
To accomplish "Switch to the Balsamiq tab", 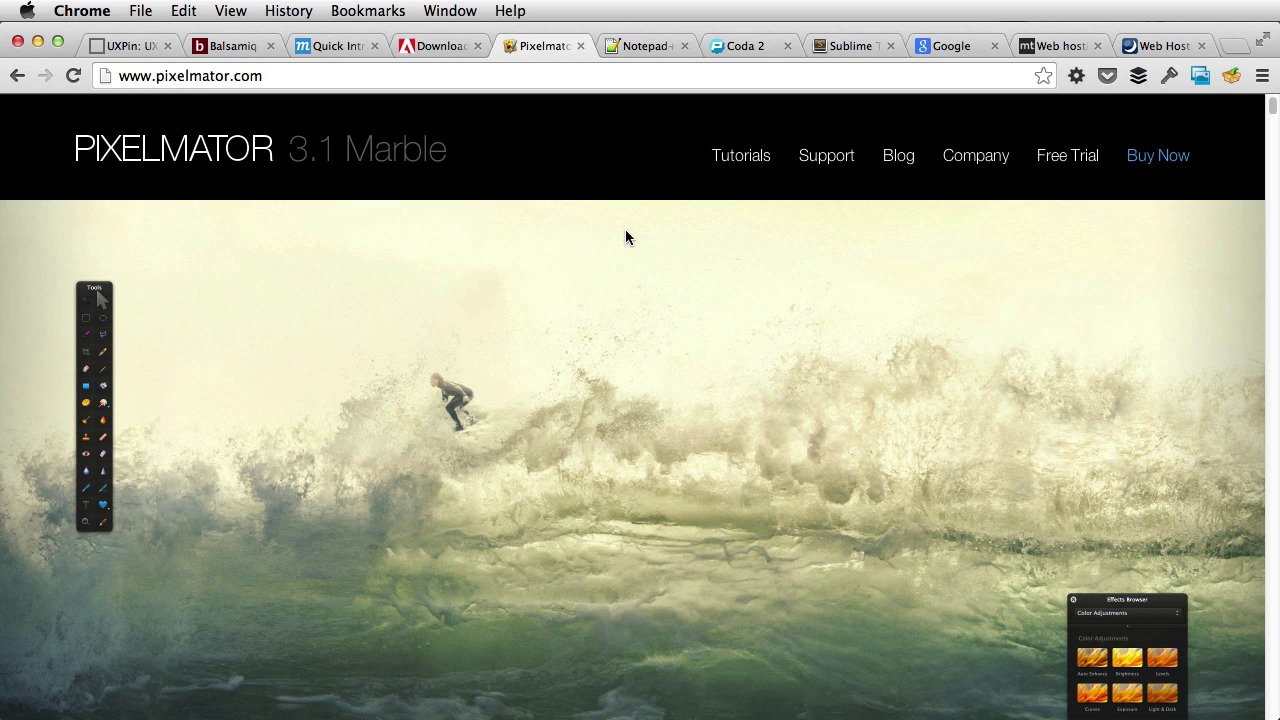I will pos(232,46).
